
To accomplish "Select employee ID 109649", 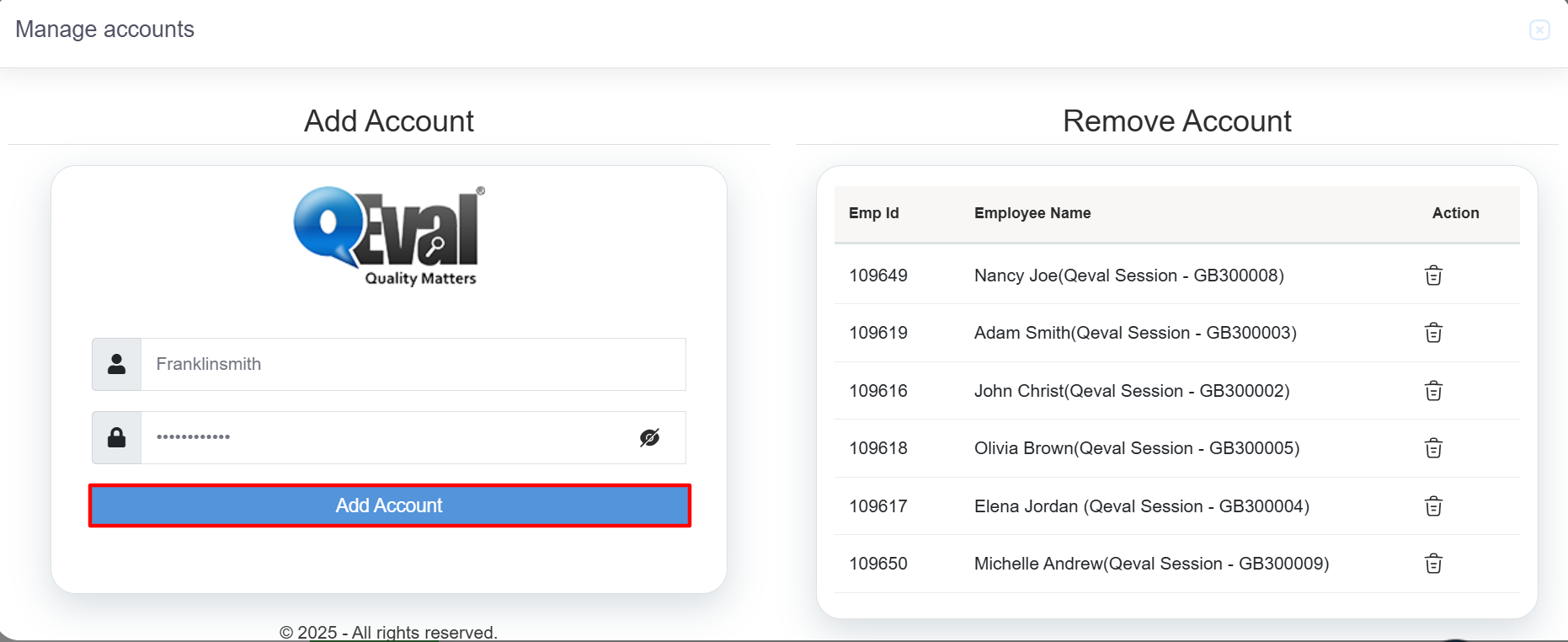I will coord(878,276).
